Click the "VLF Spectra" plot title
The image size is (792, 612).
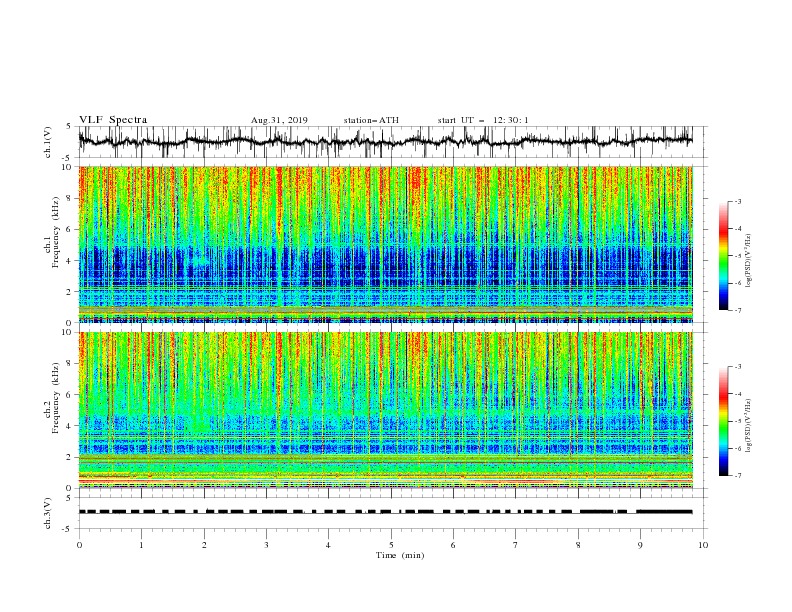click(113, 120)
